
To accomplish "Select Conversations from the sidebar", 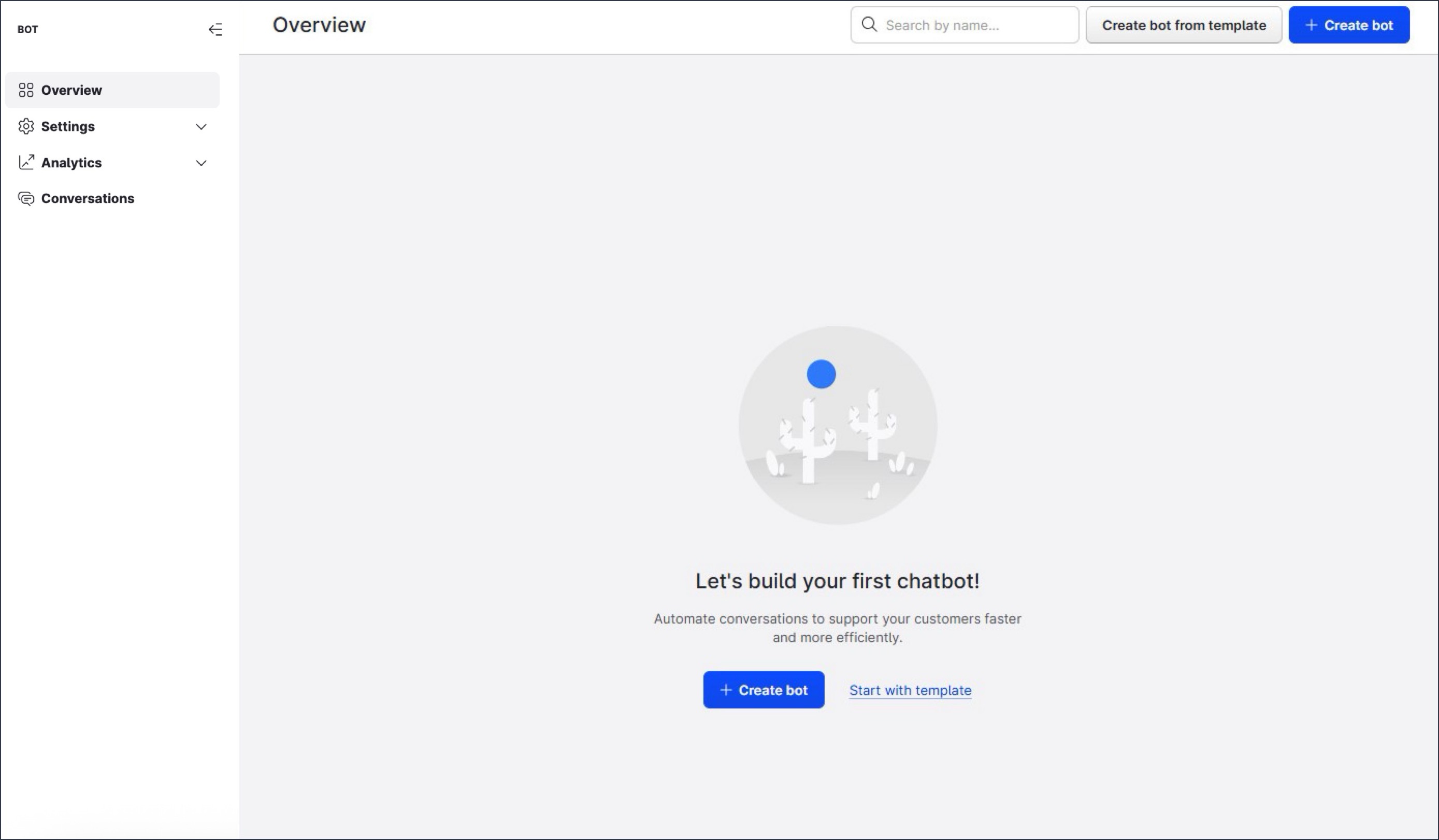I will tap(88, 198).
